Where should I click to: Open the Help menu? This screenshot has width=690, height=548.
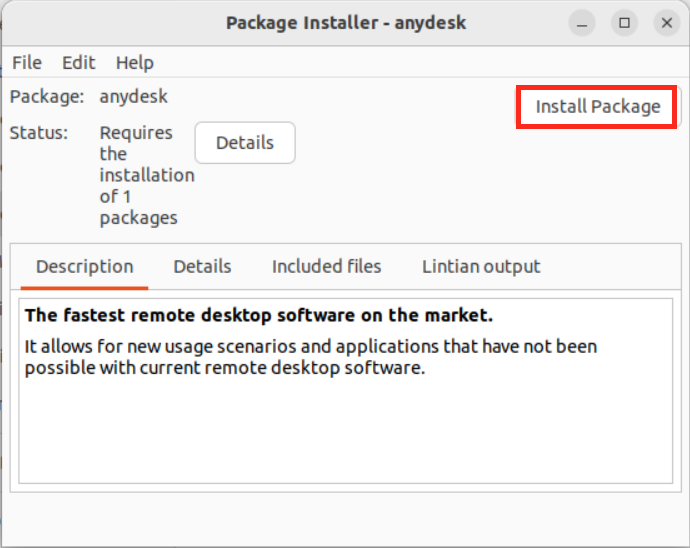135,63
